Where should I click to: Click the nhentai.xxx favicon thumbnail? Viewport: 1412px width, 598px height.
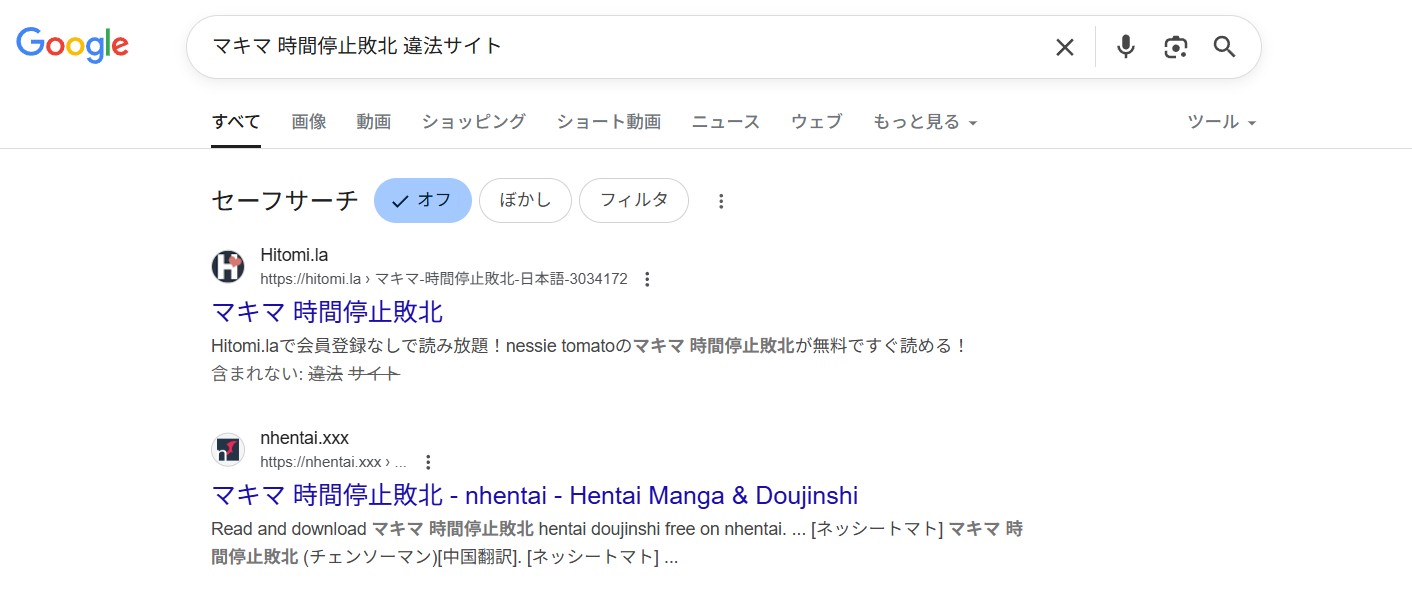click(227, 449)
